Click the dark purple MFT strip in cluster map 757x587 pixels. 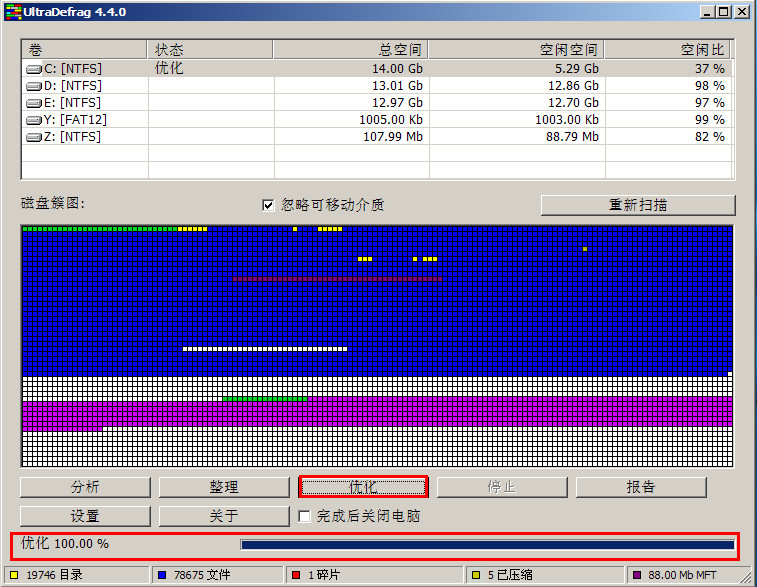click(x=337, y=279)
